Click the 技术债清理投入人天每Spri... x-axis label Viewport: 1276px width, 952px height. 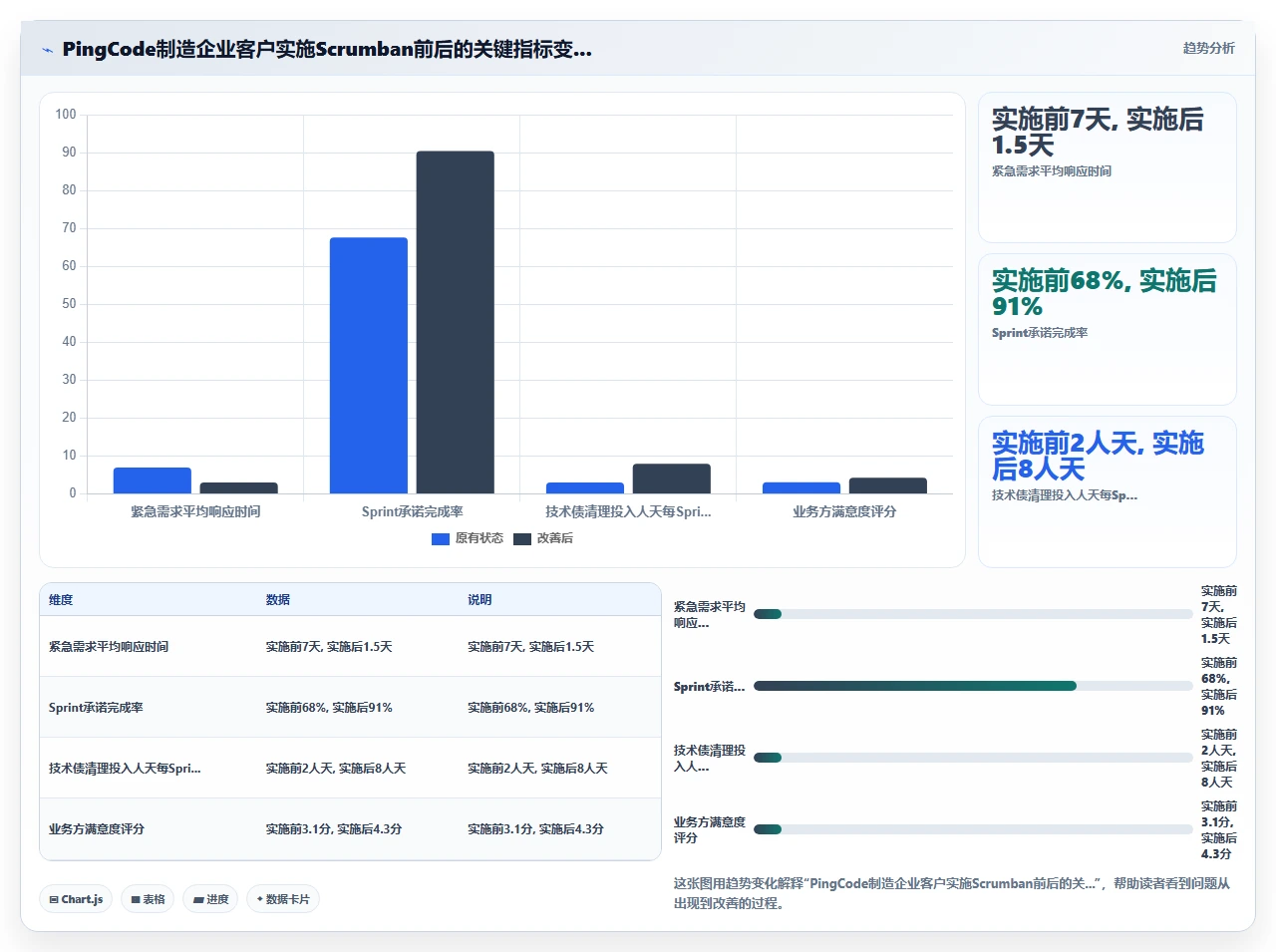pyautogui.click(x=628, y=511)
